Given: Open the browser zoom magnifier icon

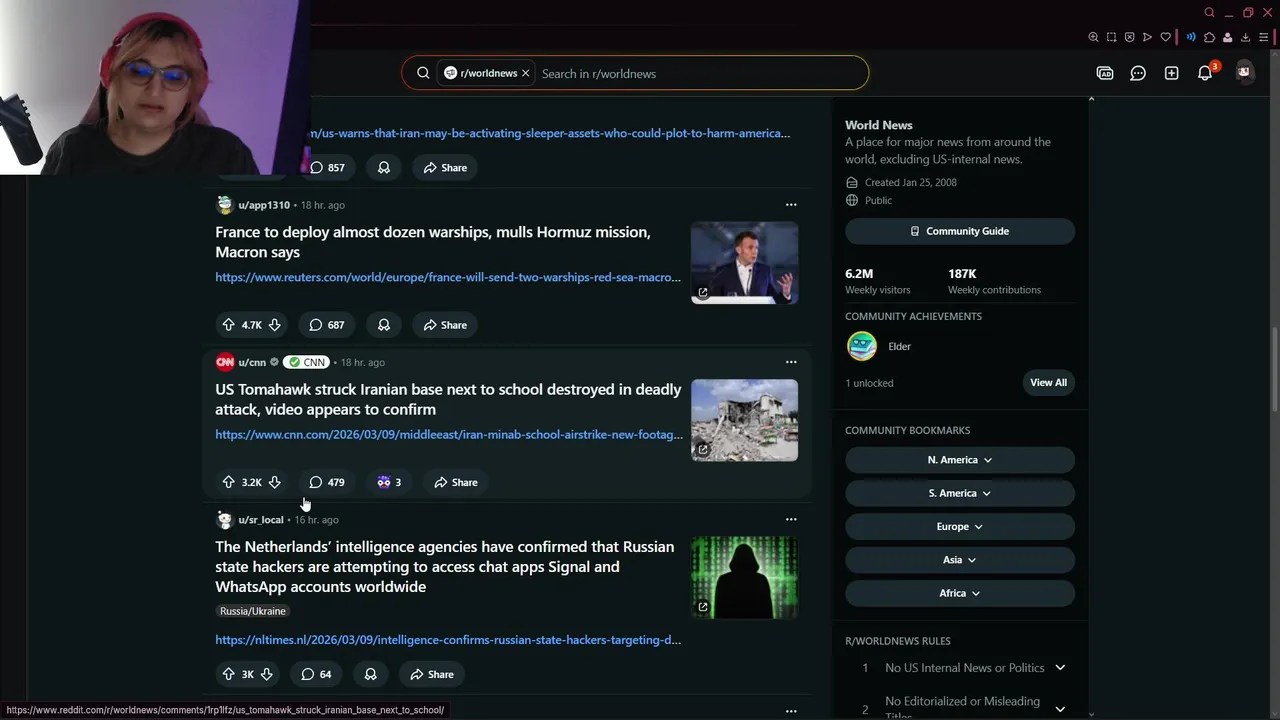Looking at the screenshot, I should tap(1093, 37).
